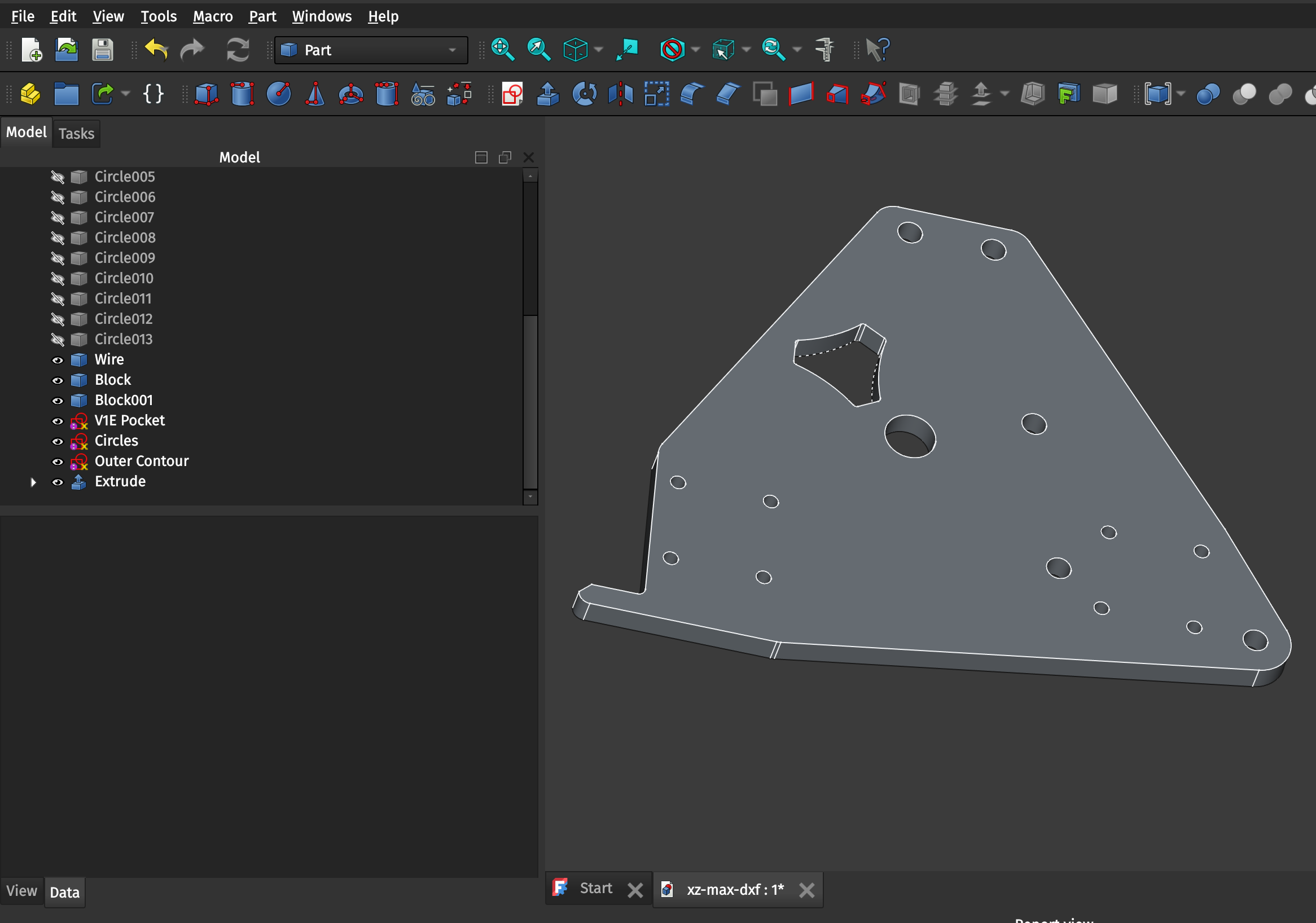This screenshot has width=1316, height=923.
Task: Create a sphere primitive
Action: [x=279, y=94]
